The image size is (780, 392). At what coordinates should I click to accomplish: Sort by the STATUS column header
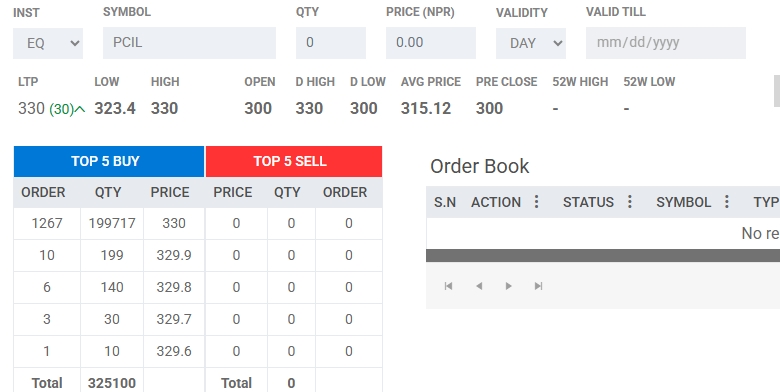coord(588,202)
